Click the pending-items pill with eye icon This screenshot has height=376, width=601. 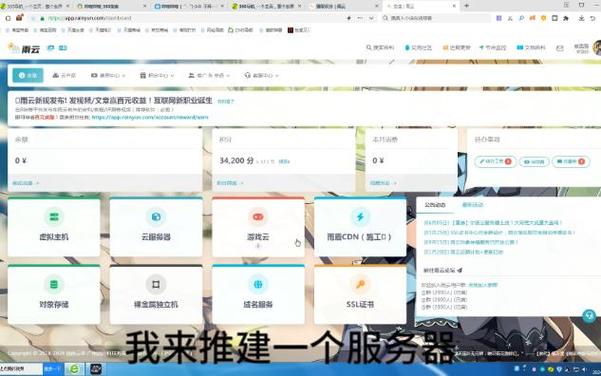(534, 162)
